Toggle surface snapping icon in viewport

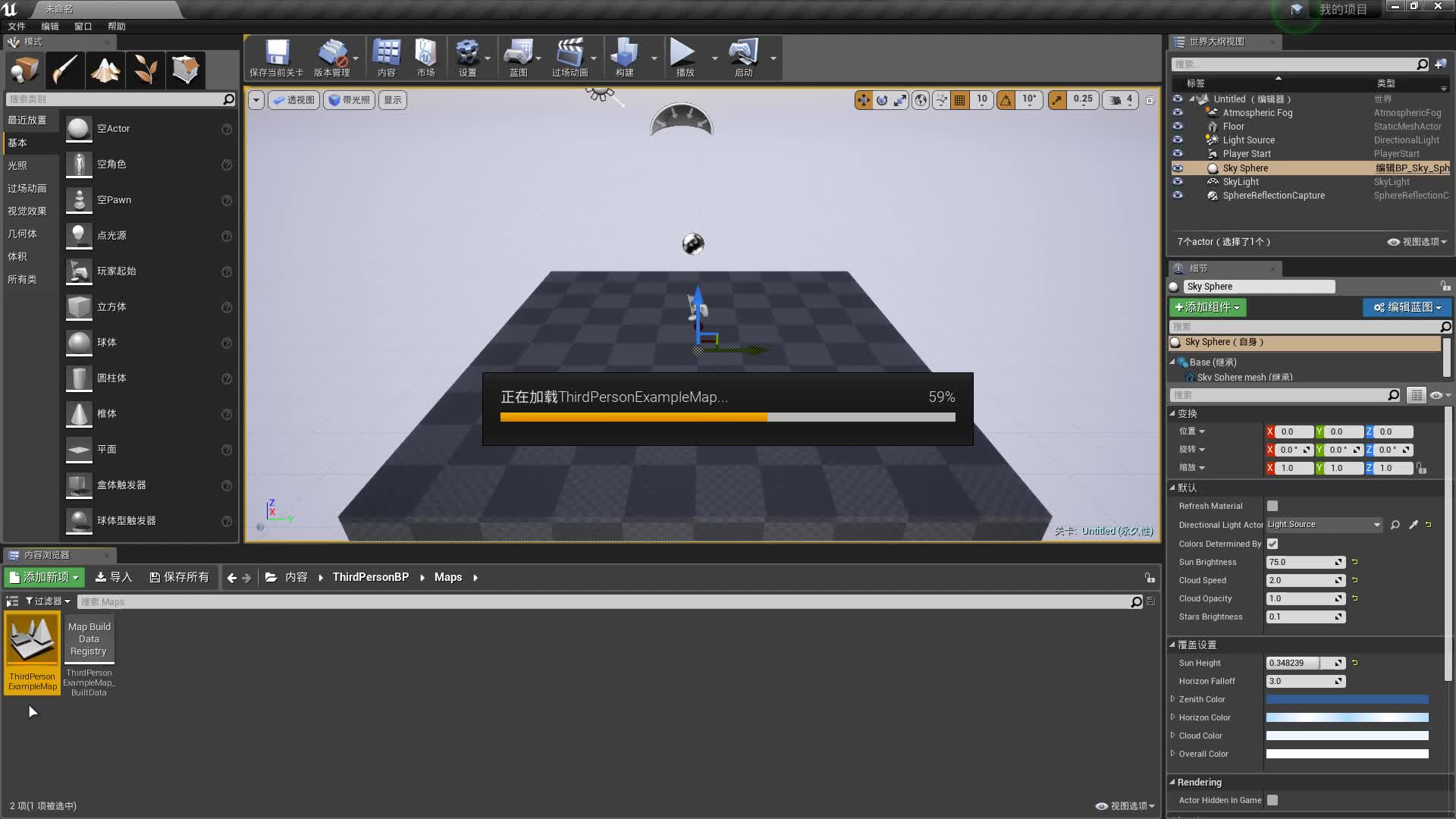tap(941, 99)
